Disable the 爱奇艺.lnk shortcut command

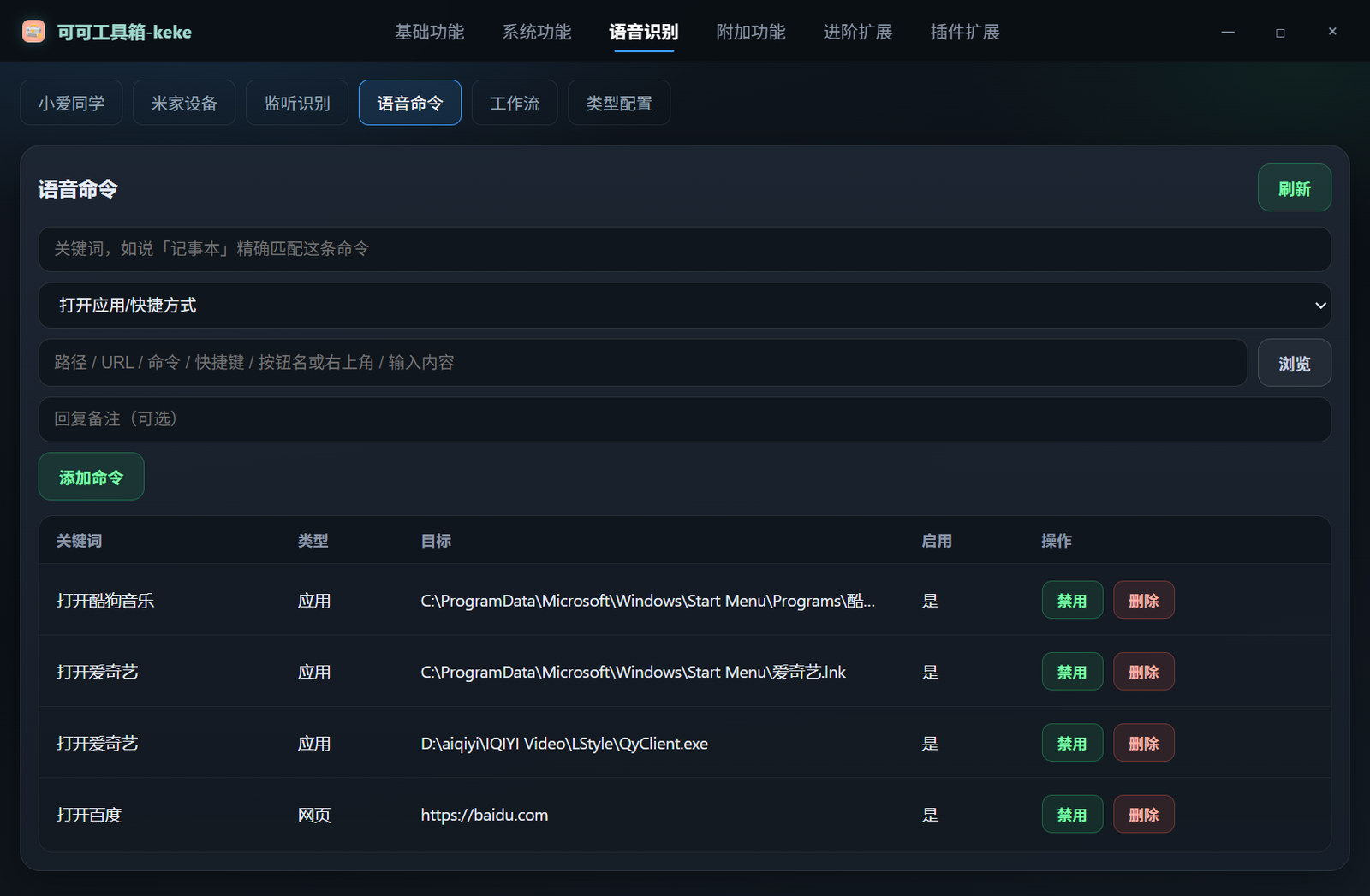click(1072, 672)
